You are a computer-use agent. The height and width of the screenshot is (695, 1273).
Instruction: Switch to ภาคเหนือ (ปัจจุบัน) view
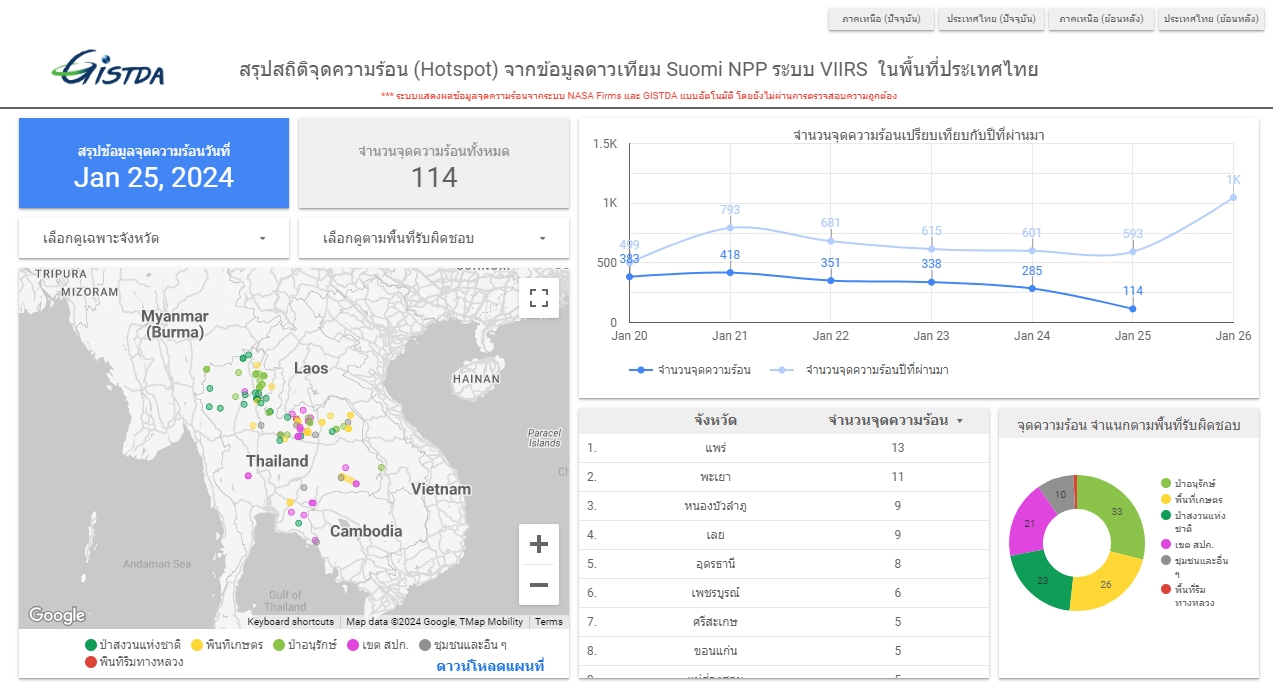click(x=881, y=19)
